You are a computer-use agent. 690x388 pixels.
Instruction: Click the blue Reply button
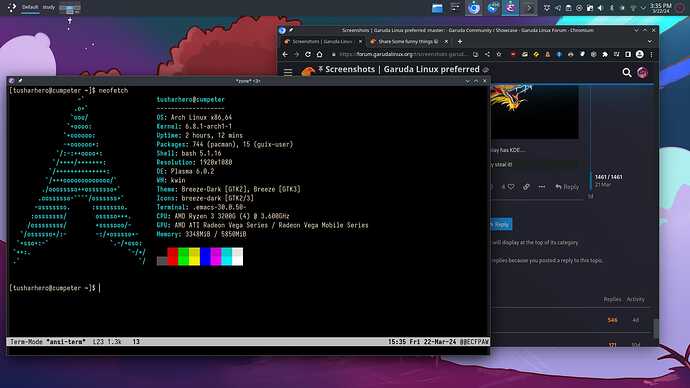click(x=501, y=224)
